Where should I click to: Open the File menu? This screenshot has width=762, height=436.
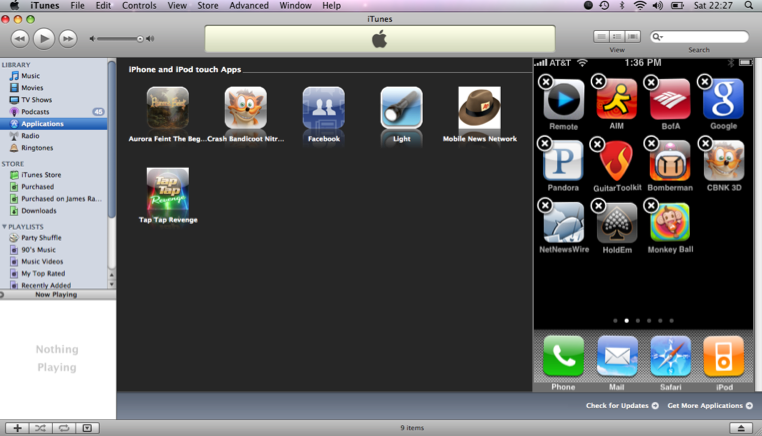tap(77, 5)
